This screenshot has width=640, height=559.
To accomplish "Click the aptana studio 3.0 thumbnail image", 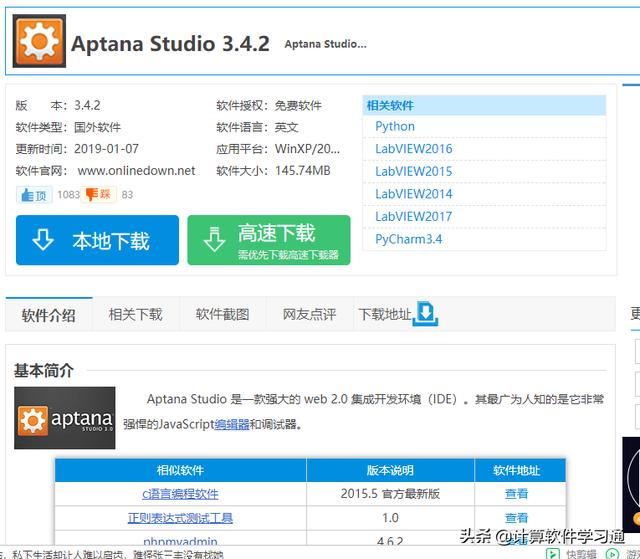I will (64, 418).
